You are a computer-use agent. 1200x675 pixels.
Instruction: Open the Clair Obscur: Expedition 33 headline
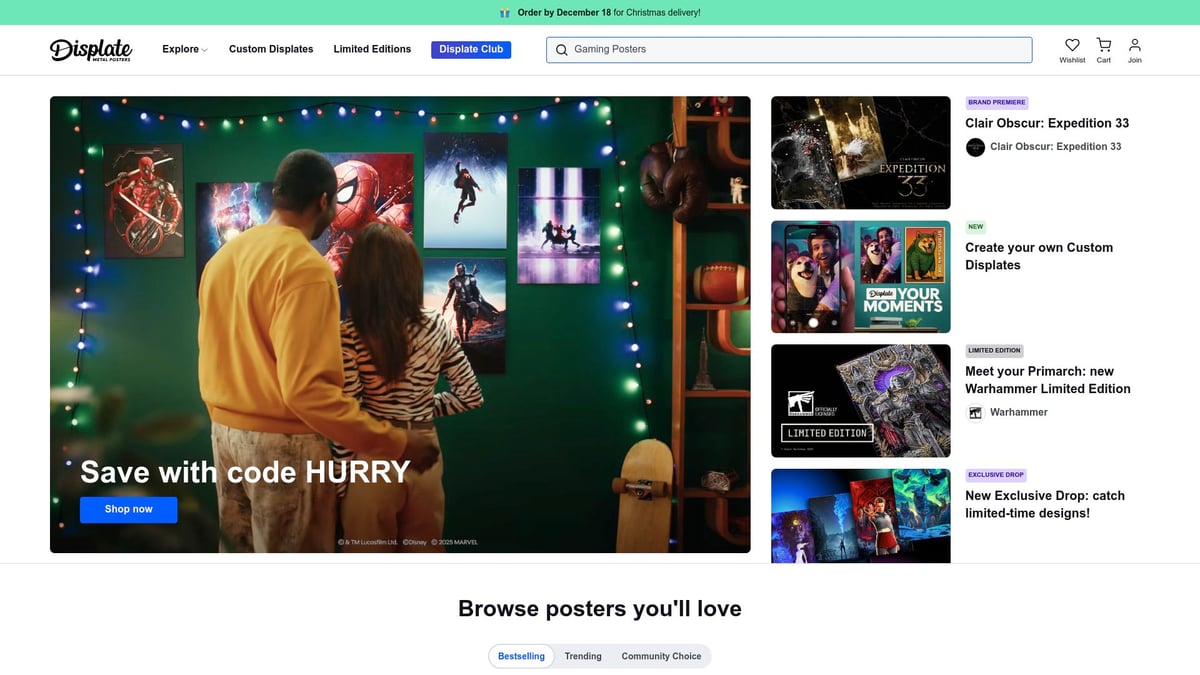pyautogui.click(x=1047, y=123)
